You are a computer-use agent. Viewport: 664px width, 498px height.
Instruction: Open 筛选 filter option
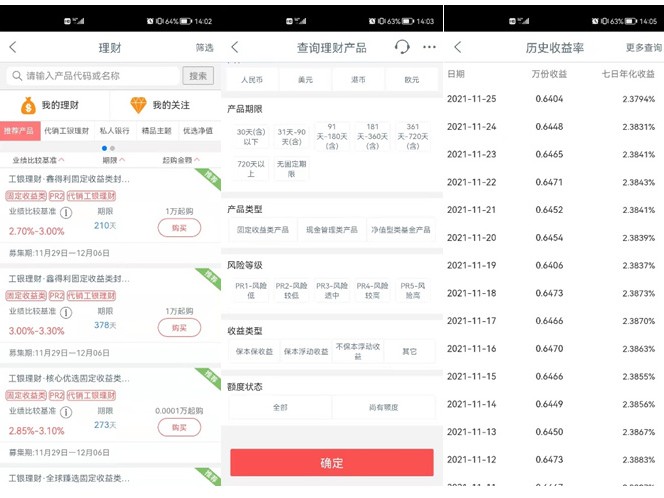click(205, 47)
